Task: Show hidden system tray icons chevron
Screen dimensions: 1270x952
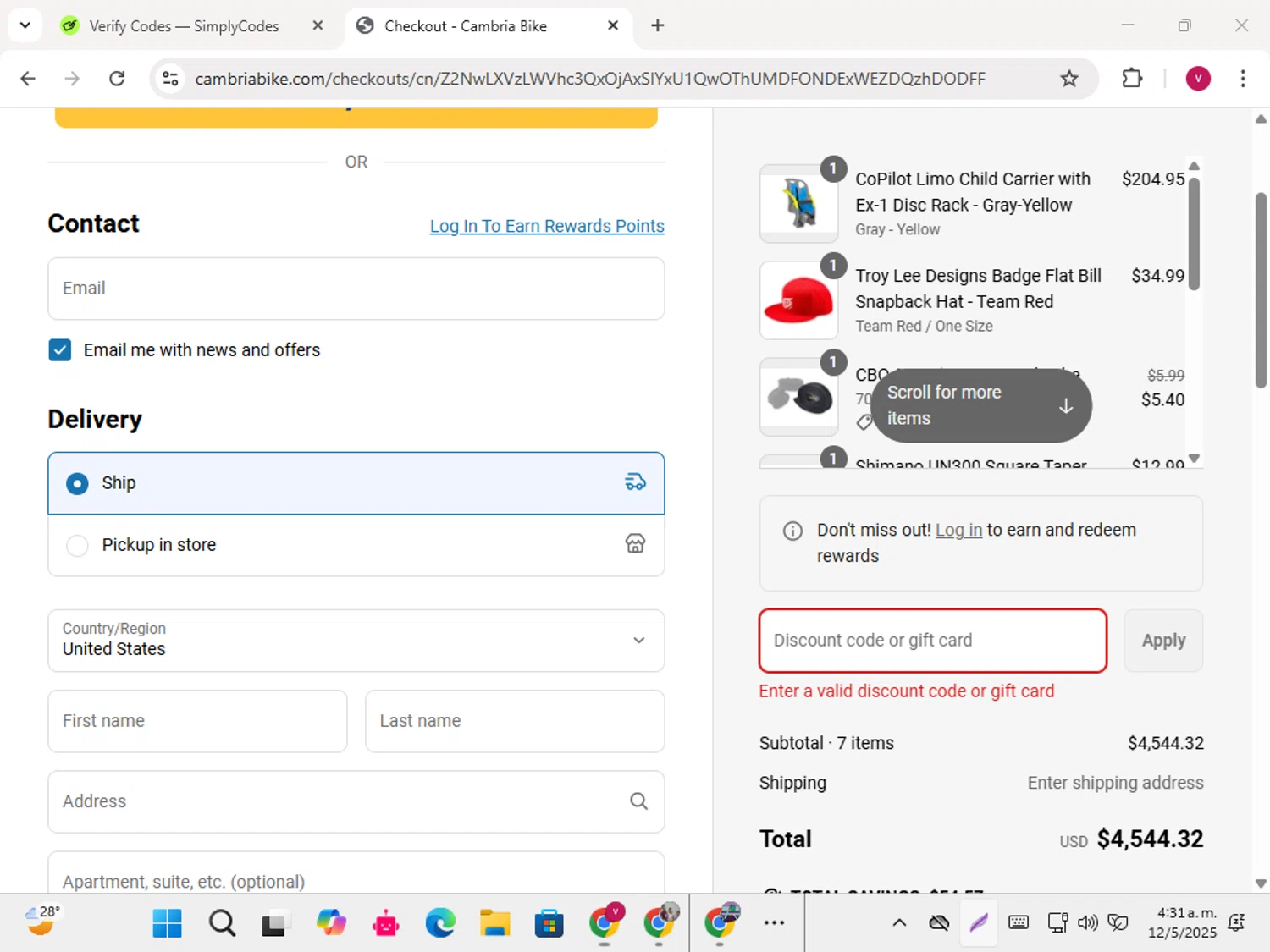Action: [899, 923]
